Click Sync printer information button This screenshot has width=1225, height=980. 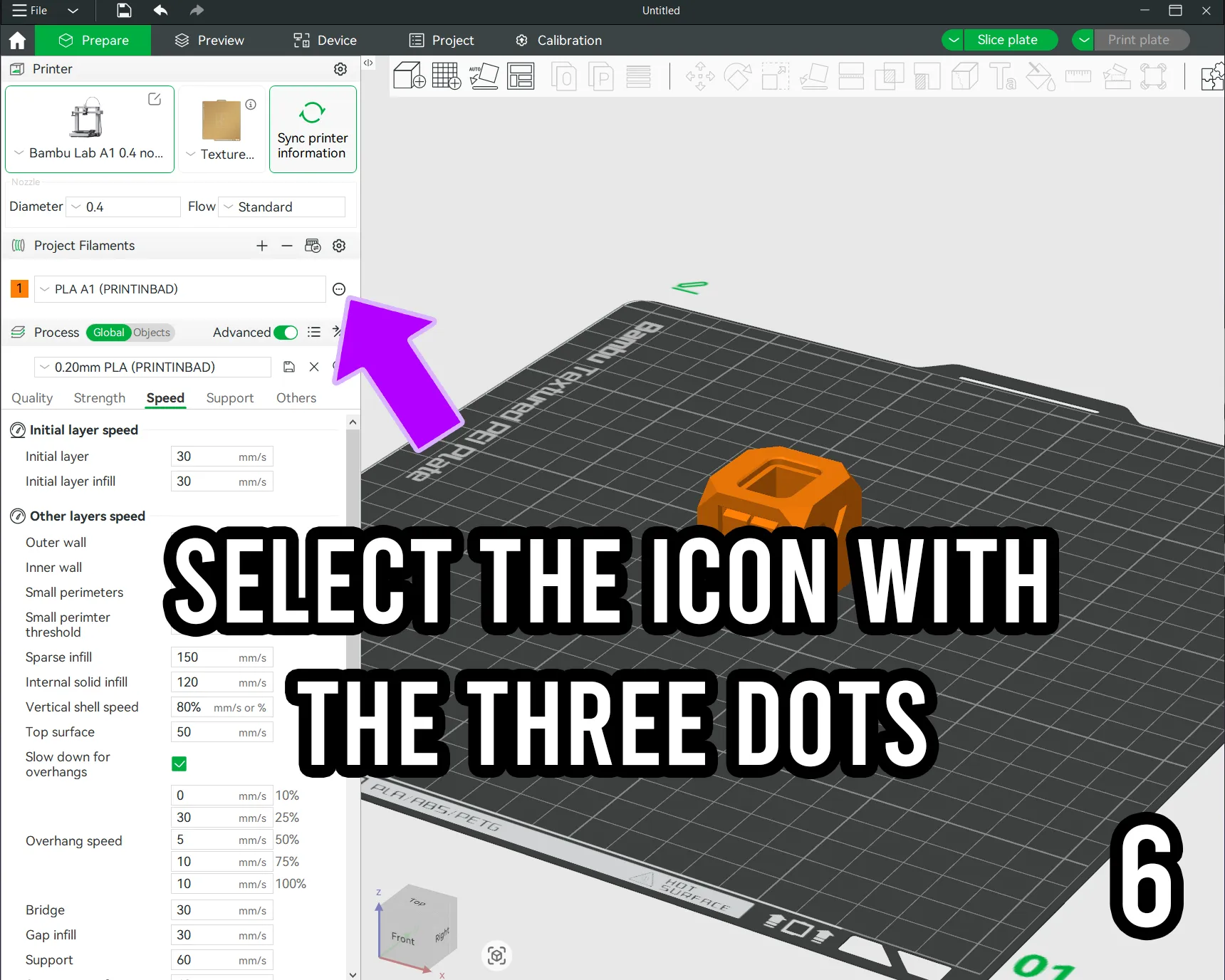tap(313, 130)
